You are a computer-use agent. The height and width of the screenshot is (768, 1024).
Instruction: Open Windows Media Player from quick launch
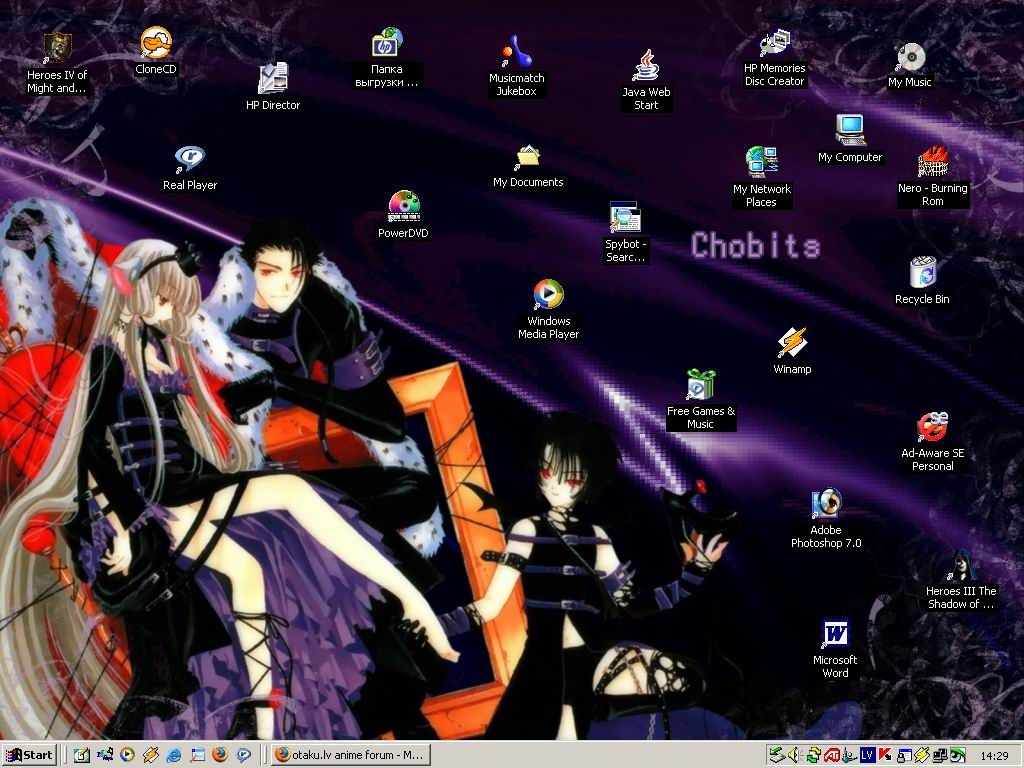point(127,755)
